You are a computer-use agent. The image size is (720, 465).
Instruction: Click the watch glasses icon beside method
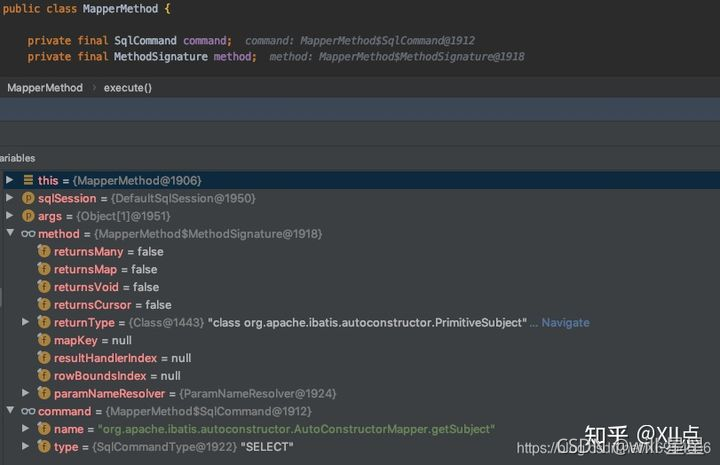click(x=28, y=234)
